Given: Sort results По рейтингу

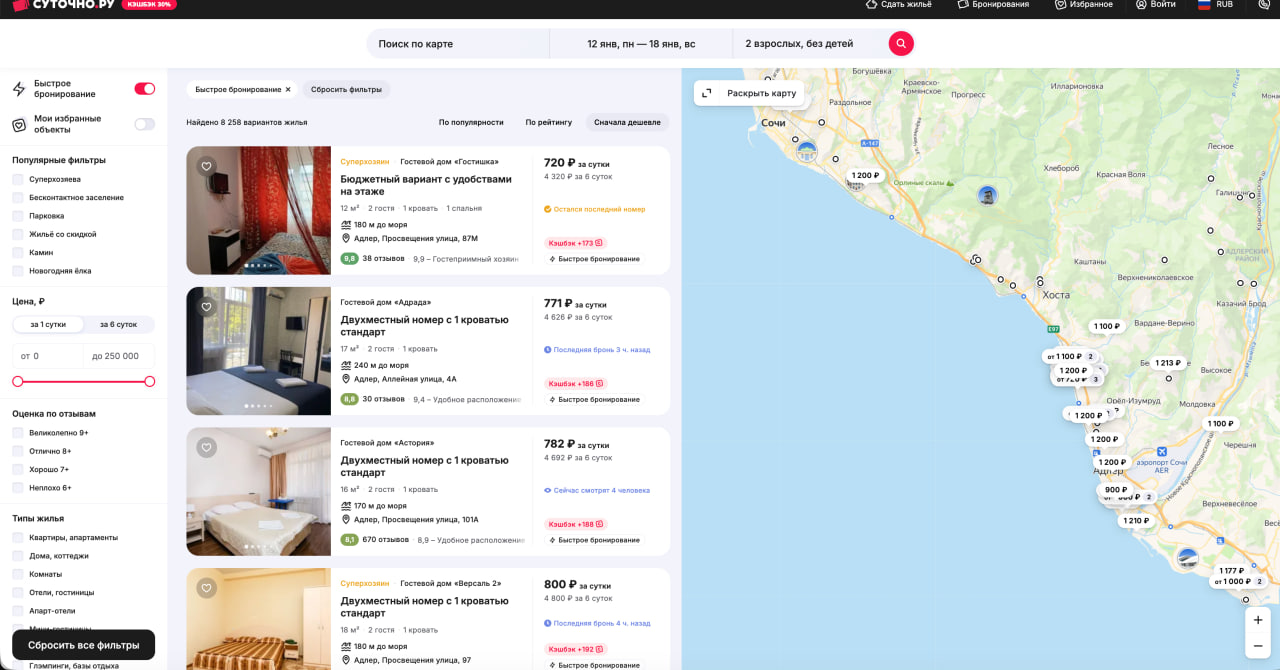Looking at the screenshot, I should [x=548, y=122].
